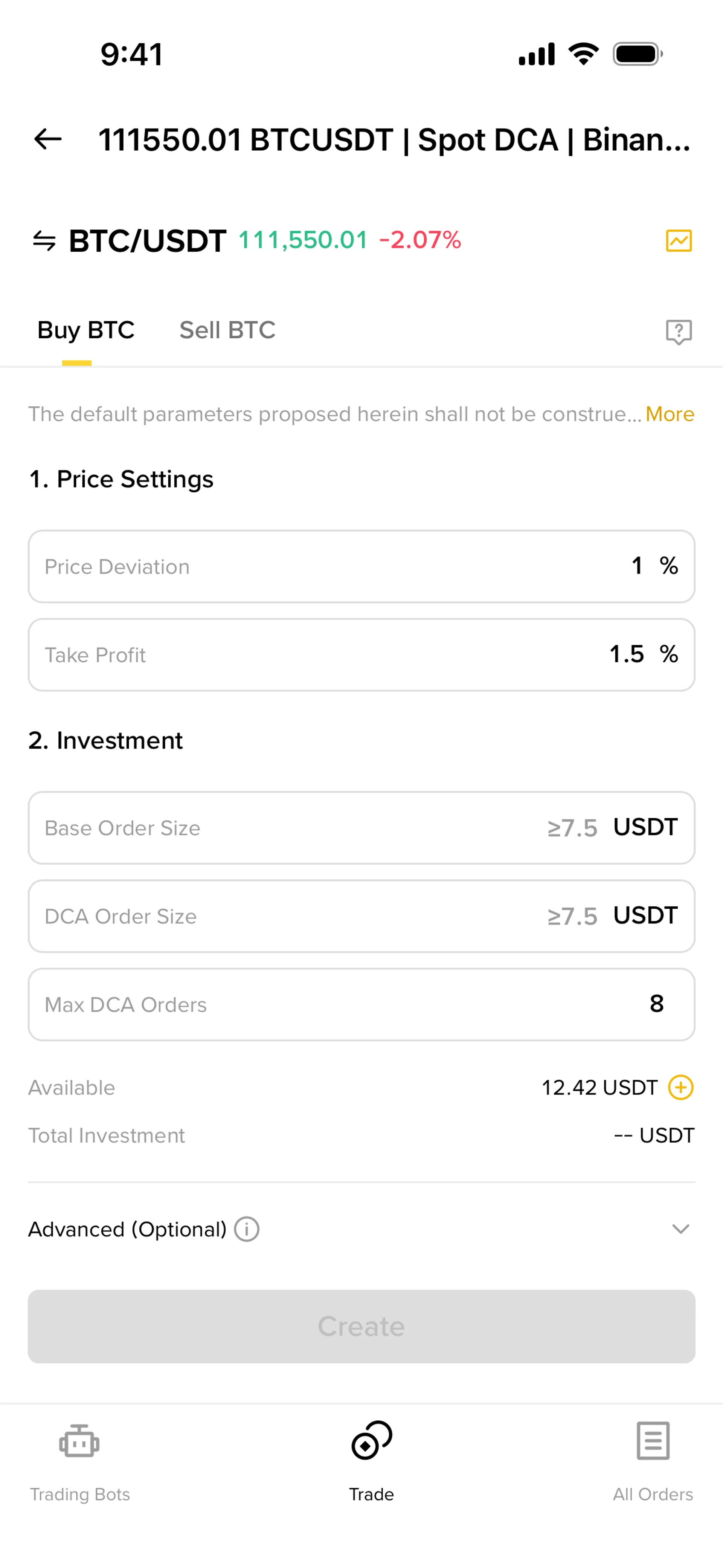The image size is (723, 1568).
Task: Enter a Base Order Size amount
Action: (361, 828)
